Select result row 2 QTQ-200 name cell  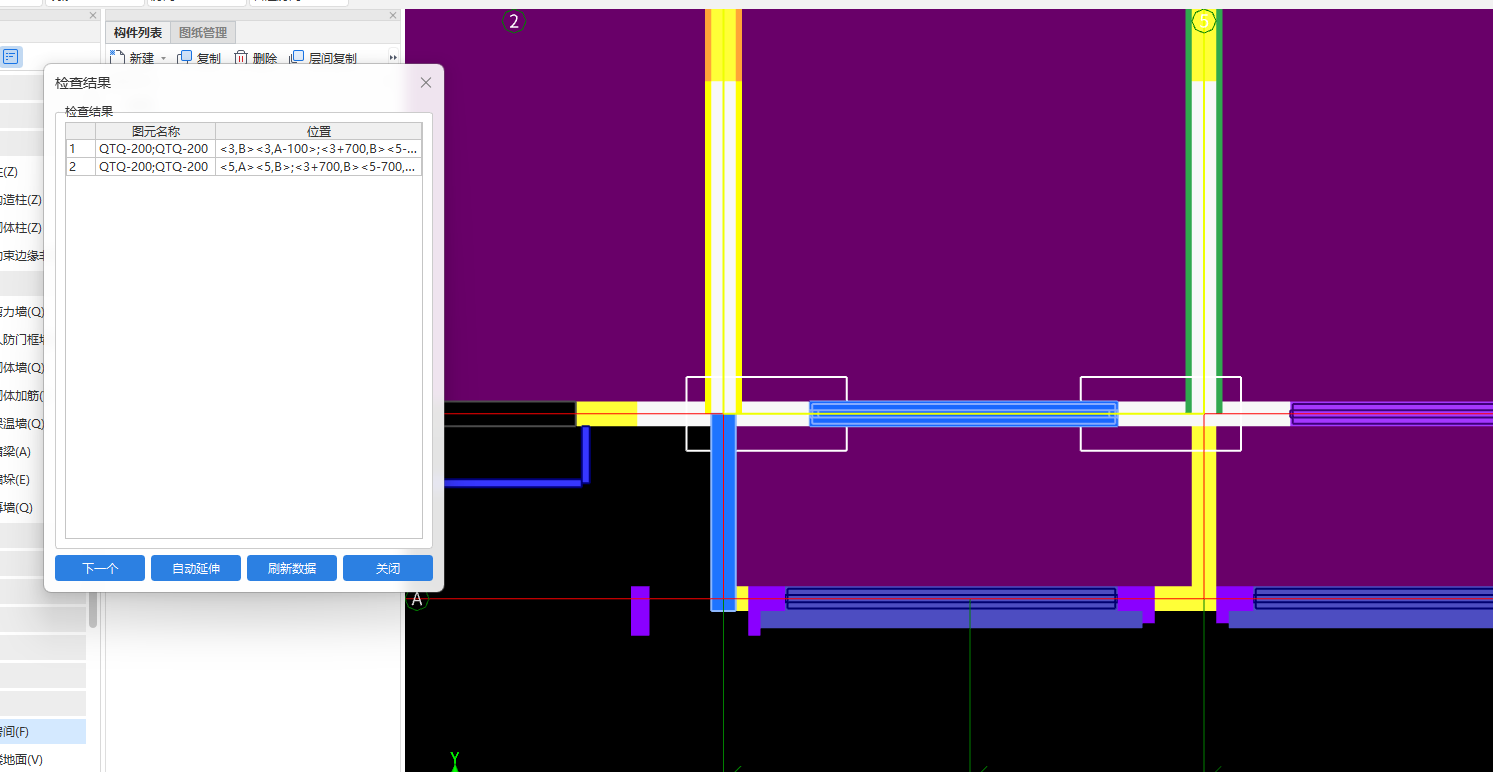[155, 167]
